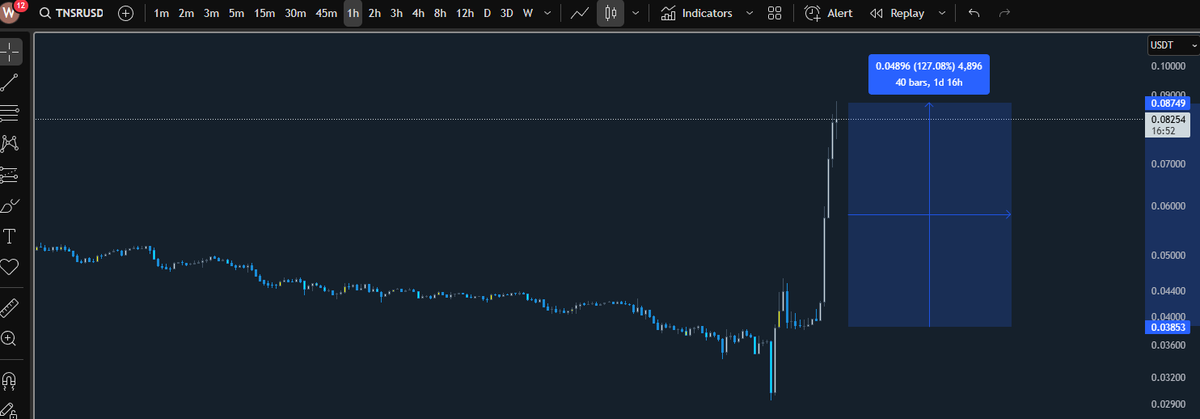Viewport: 1200px width, 419px height.
Task: Click the 0.08749 price label
Action: tap(1167, 103)
